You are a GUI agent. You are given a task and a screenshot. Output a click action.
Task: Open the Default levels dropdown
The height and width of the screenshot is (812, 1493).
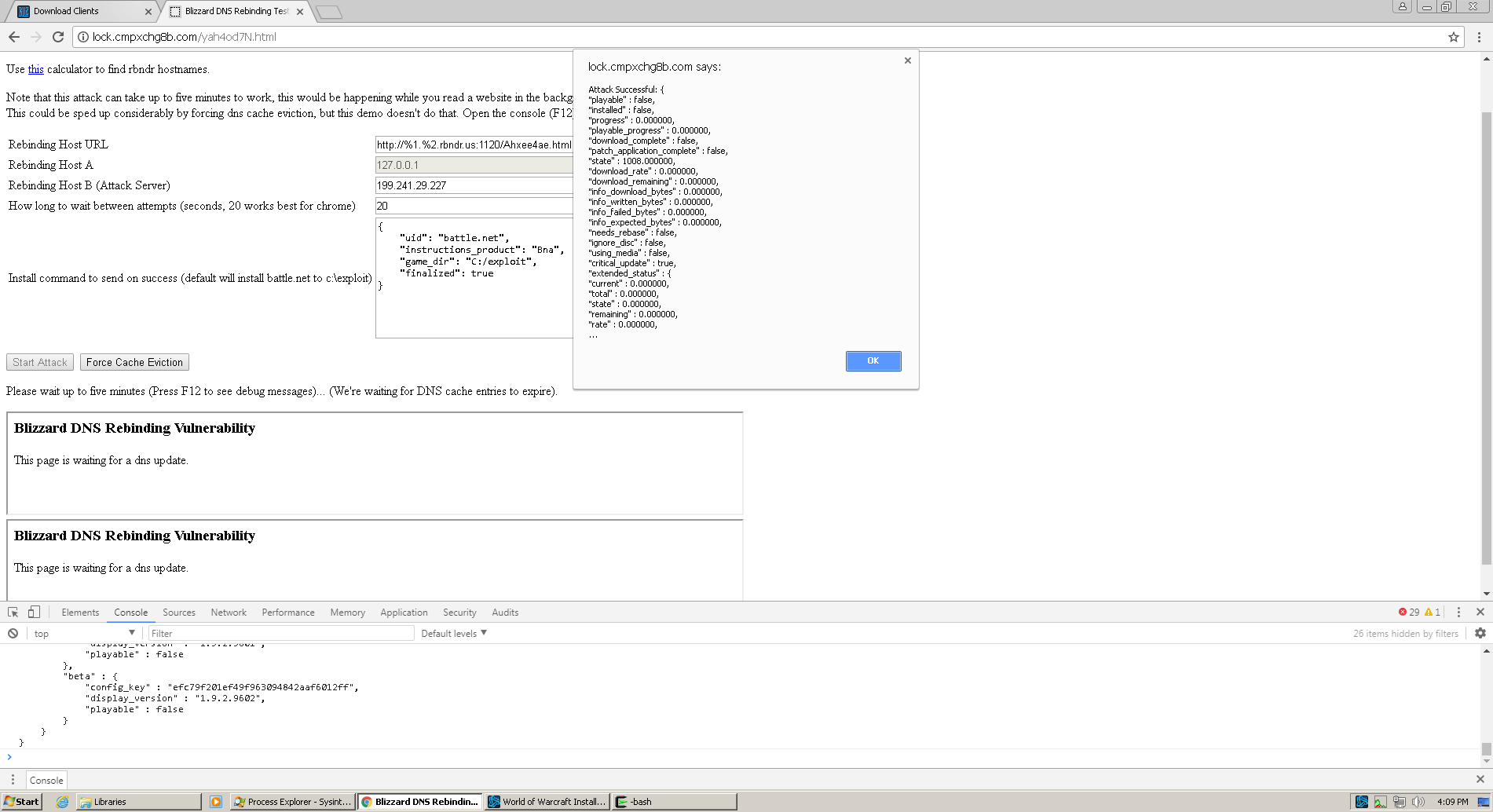point(454,633)
